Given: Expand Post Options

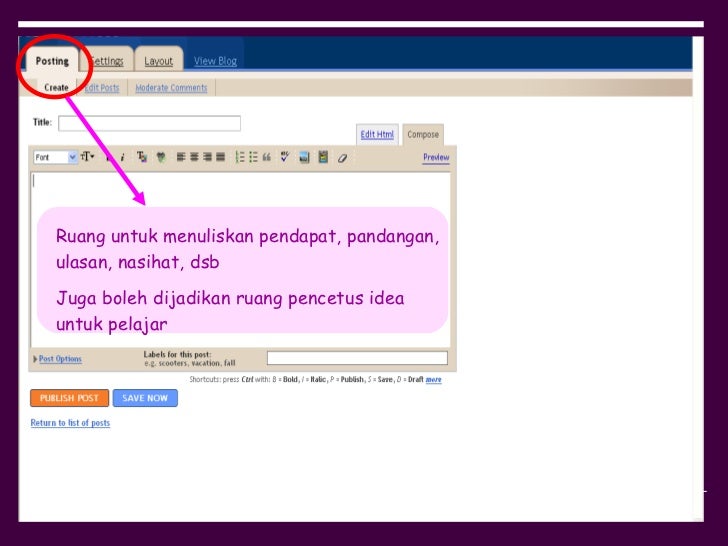Looking at the screenshot, I should pos(58,359).
